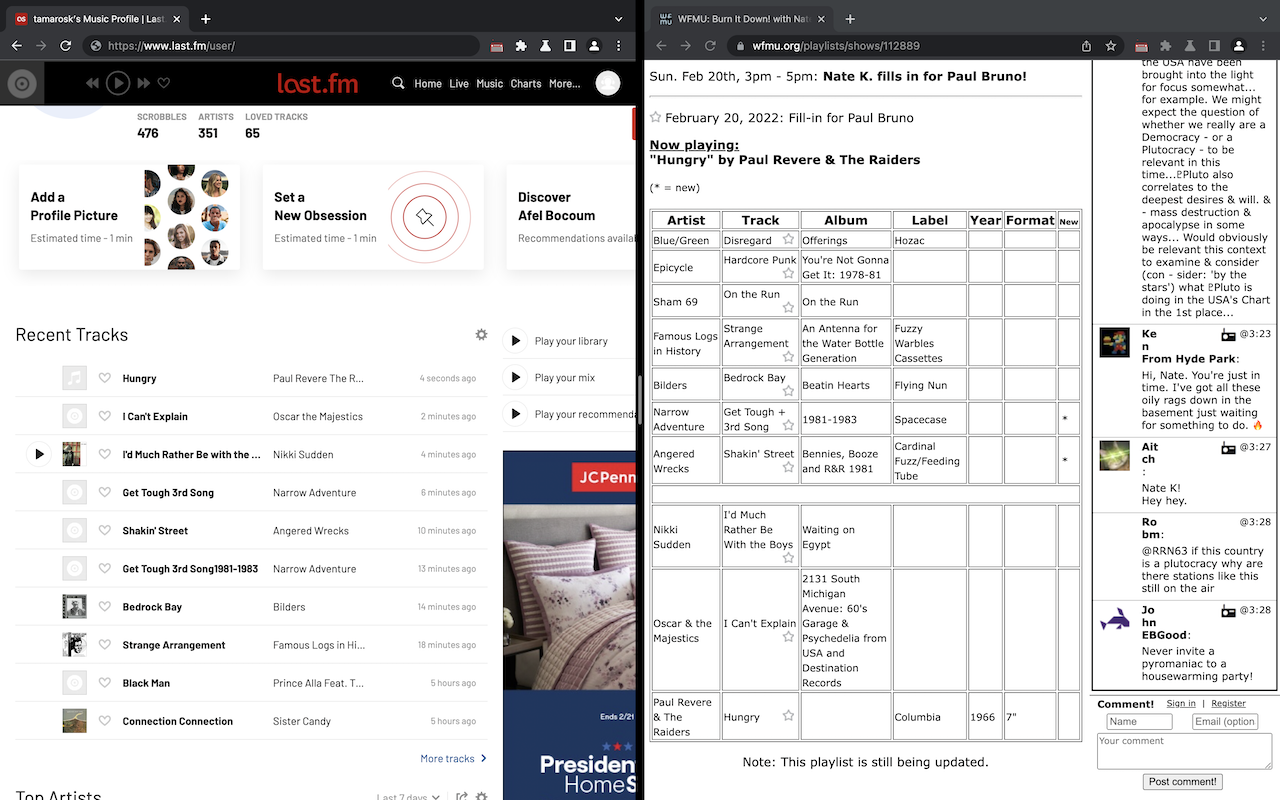Toggle side panel icon in Last.fm window
The height and width of the screenshot is (800, 1280).
pyautogui.click(x=569, y=46)
